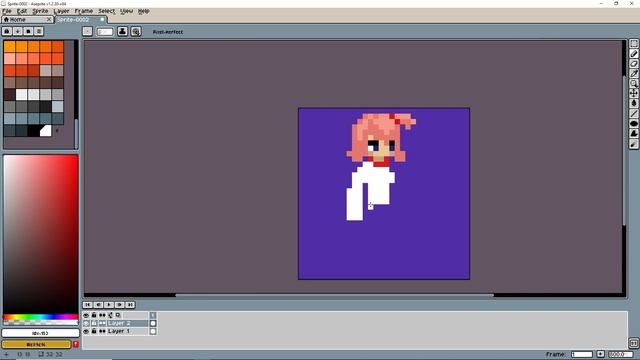This screenshot has width=640, height=360.
Task: Click the yellow foreground color button
Action: [36, 344]
